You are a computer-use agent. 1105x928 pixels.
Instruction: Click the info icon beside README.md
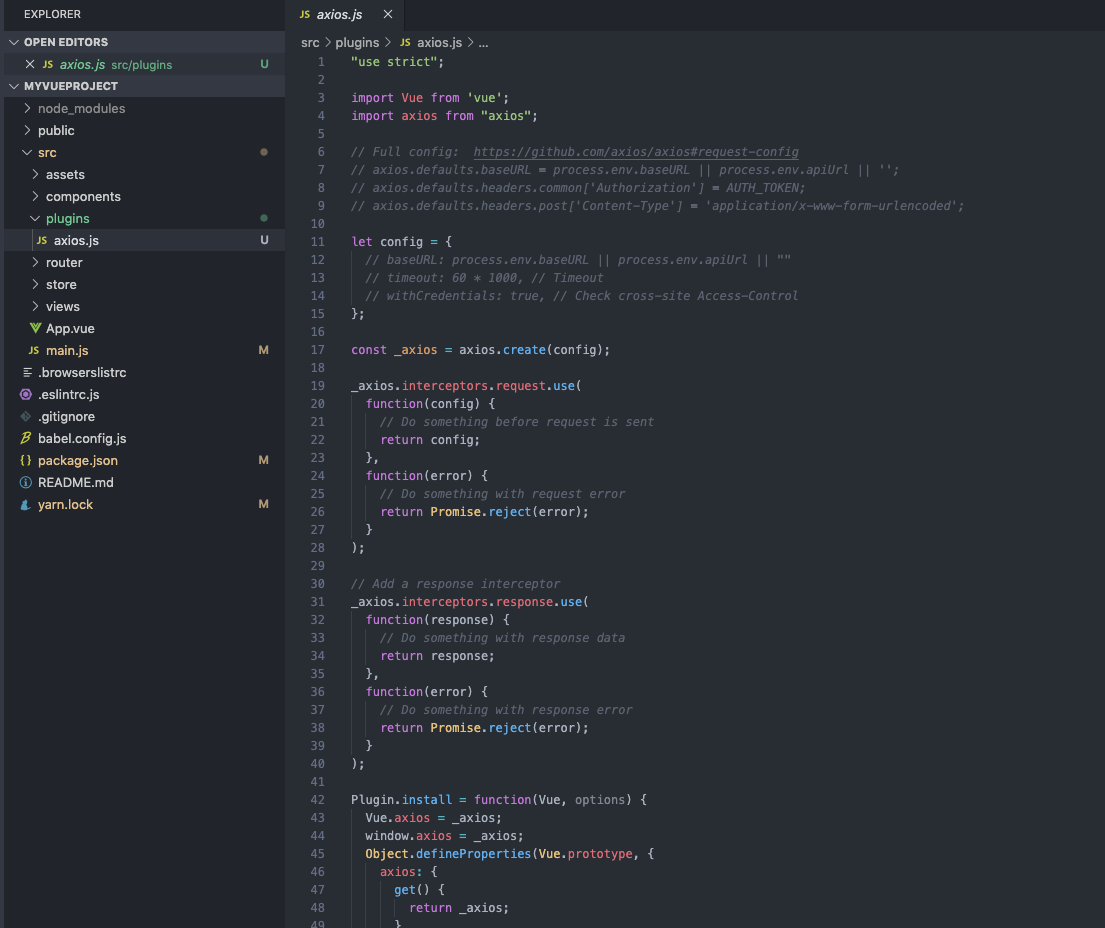coord(26,483)
